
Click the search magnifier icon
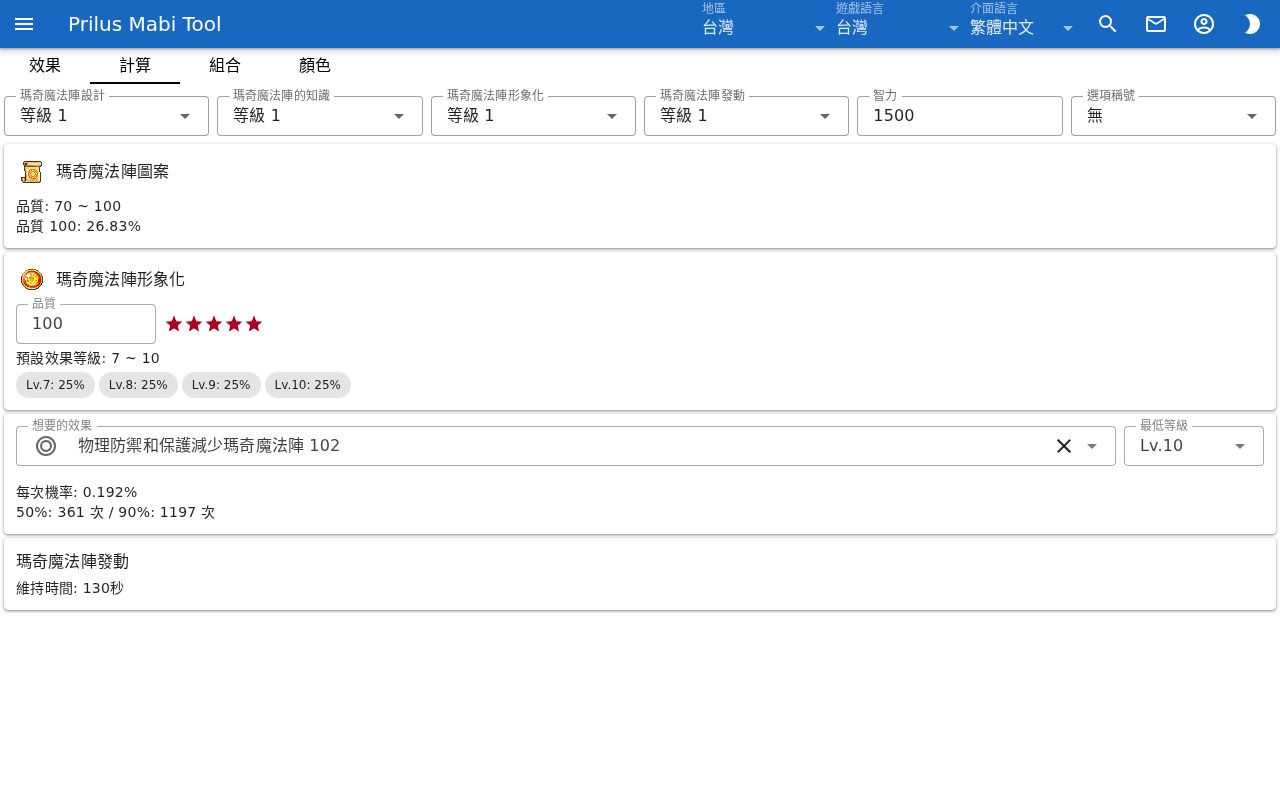pos(1108,24)
